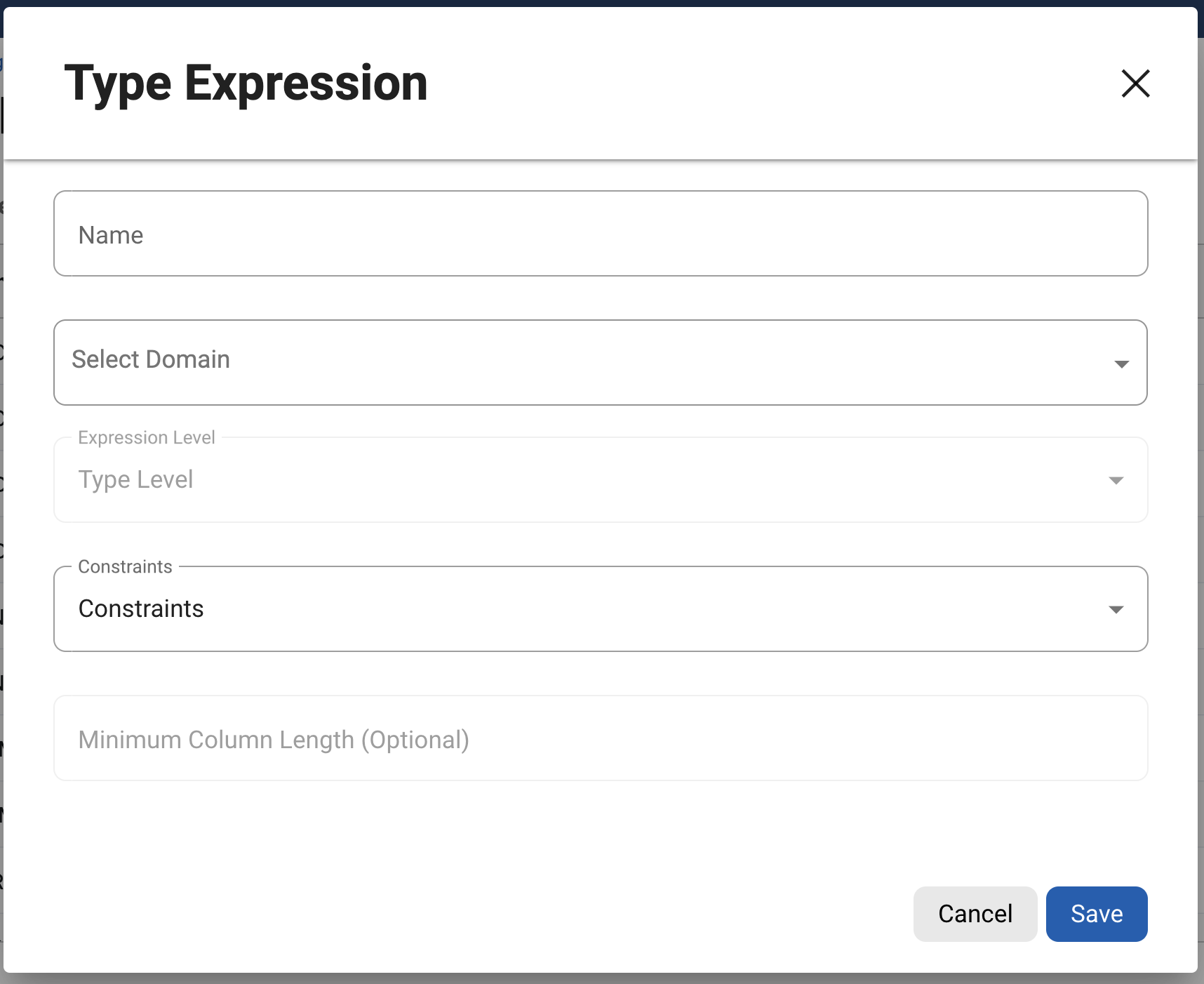This screenshot has height=984, width=1204.
Task: Click the "Type Expression" dialog title
Action: tap(246, 84)
